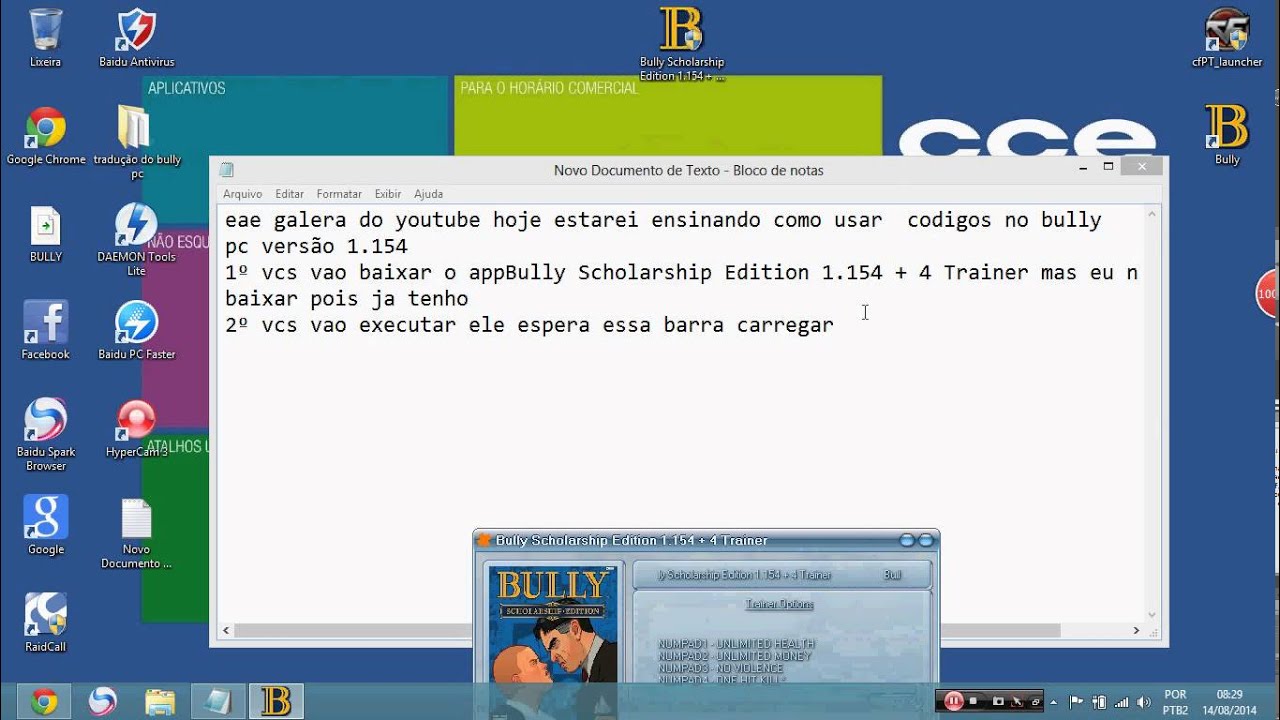Click the Notepad title bar document icon
The height and width of the screenshot is (720, 1280).
pyautogui.click(x=226, y=170)
